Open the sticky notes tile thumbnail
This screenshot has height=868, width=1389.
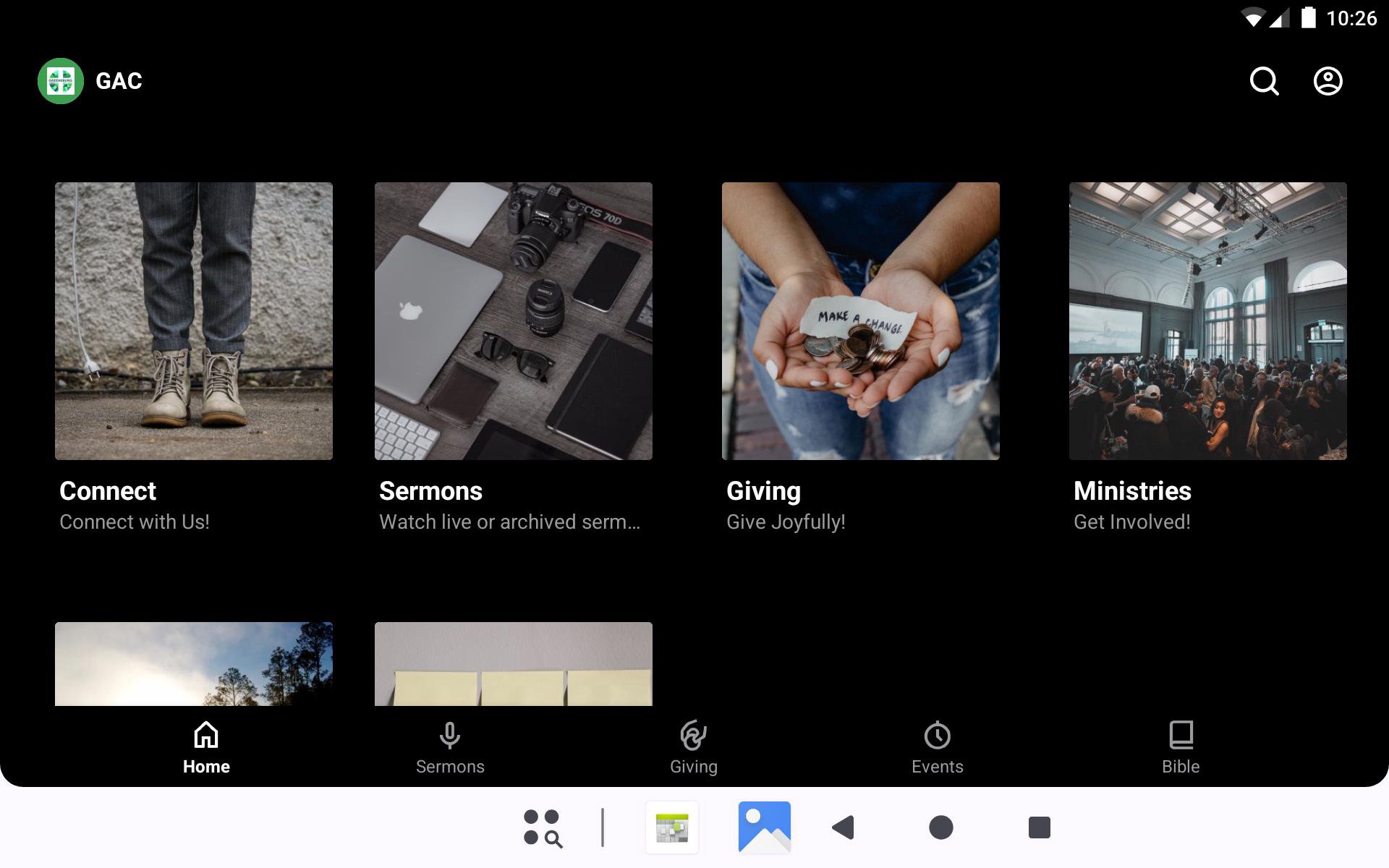[x=514, y=664]
